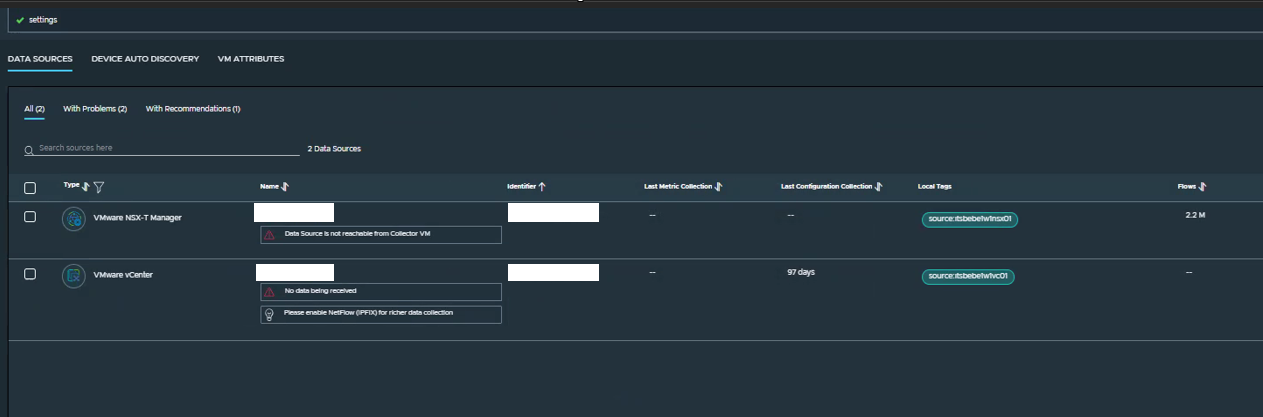Click the warning icon for no data received
This screenshot has width=1263, height=417.
pos(269,292)
